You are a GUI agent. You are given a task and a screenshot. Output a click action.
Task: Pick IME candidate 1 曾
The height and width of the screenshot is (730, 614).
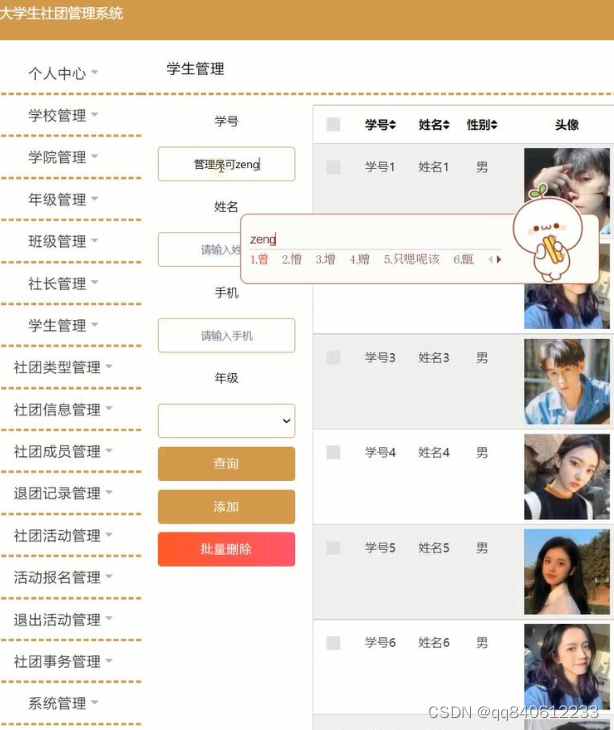pyautogui.click(x=259, y=259)
